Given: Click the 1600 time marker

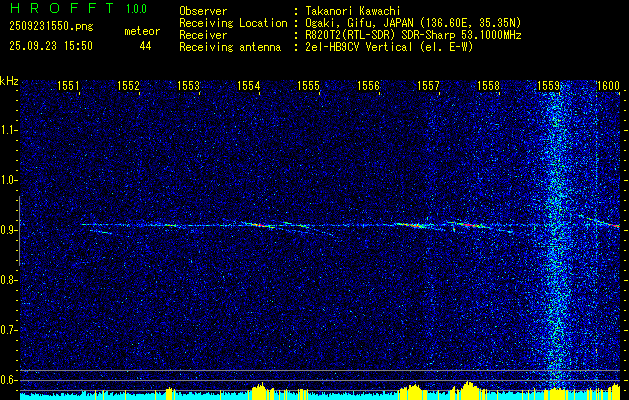Looking at the screenshot, I should 609,85.
